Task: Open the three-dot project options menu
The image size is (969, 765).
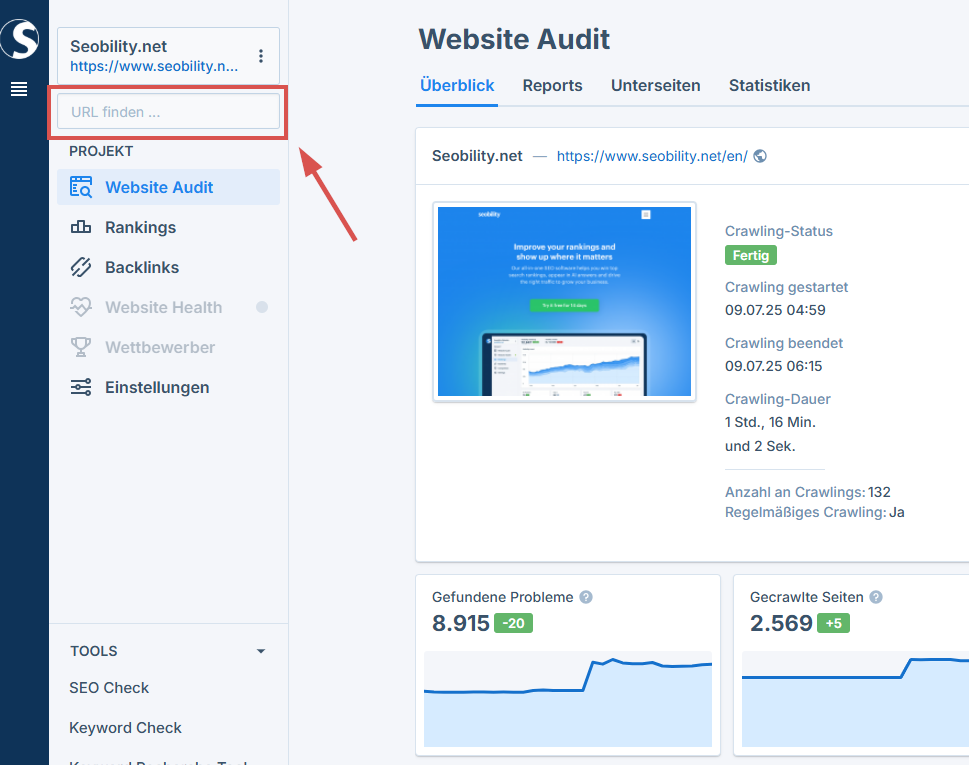Action: [261, 56]
